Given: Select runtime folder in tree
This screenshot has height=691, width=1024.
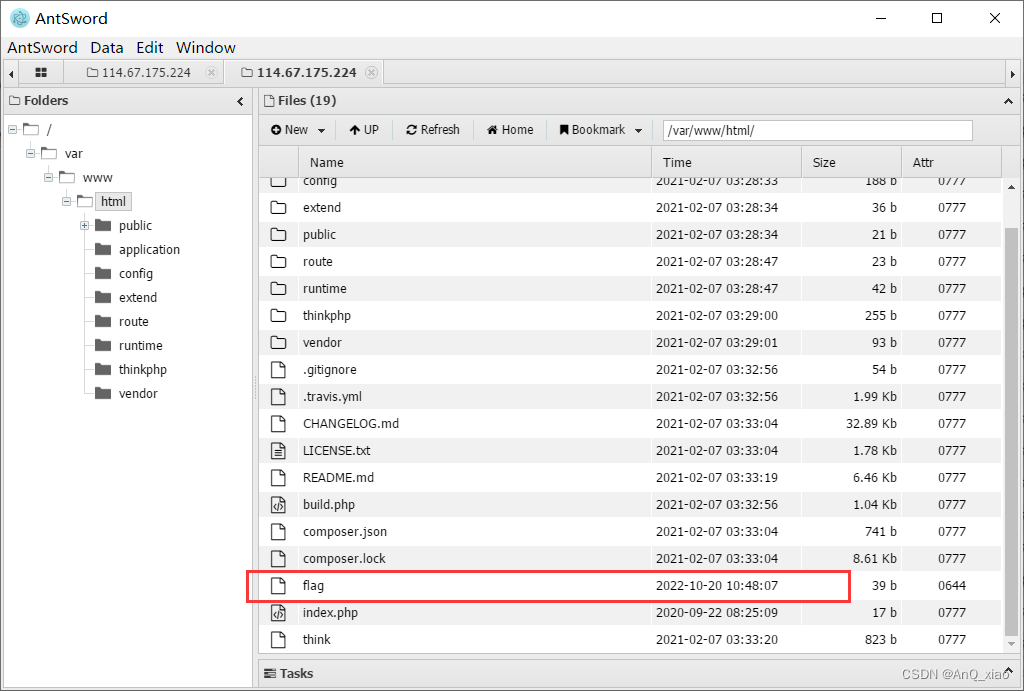Looking at the screenshot, I should 140,346.
